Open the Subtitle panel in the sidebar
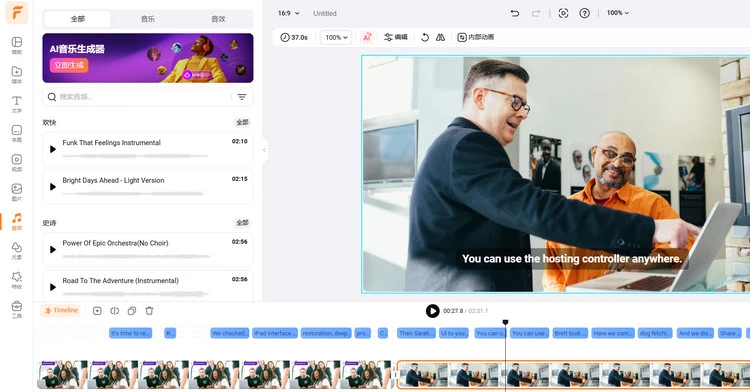The width and height of the screenshot is (750, 392). pos(17,133)
